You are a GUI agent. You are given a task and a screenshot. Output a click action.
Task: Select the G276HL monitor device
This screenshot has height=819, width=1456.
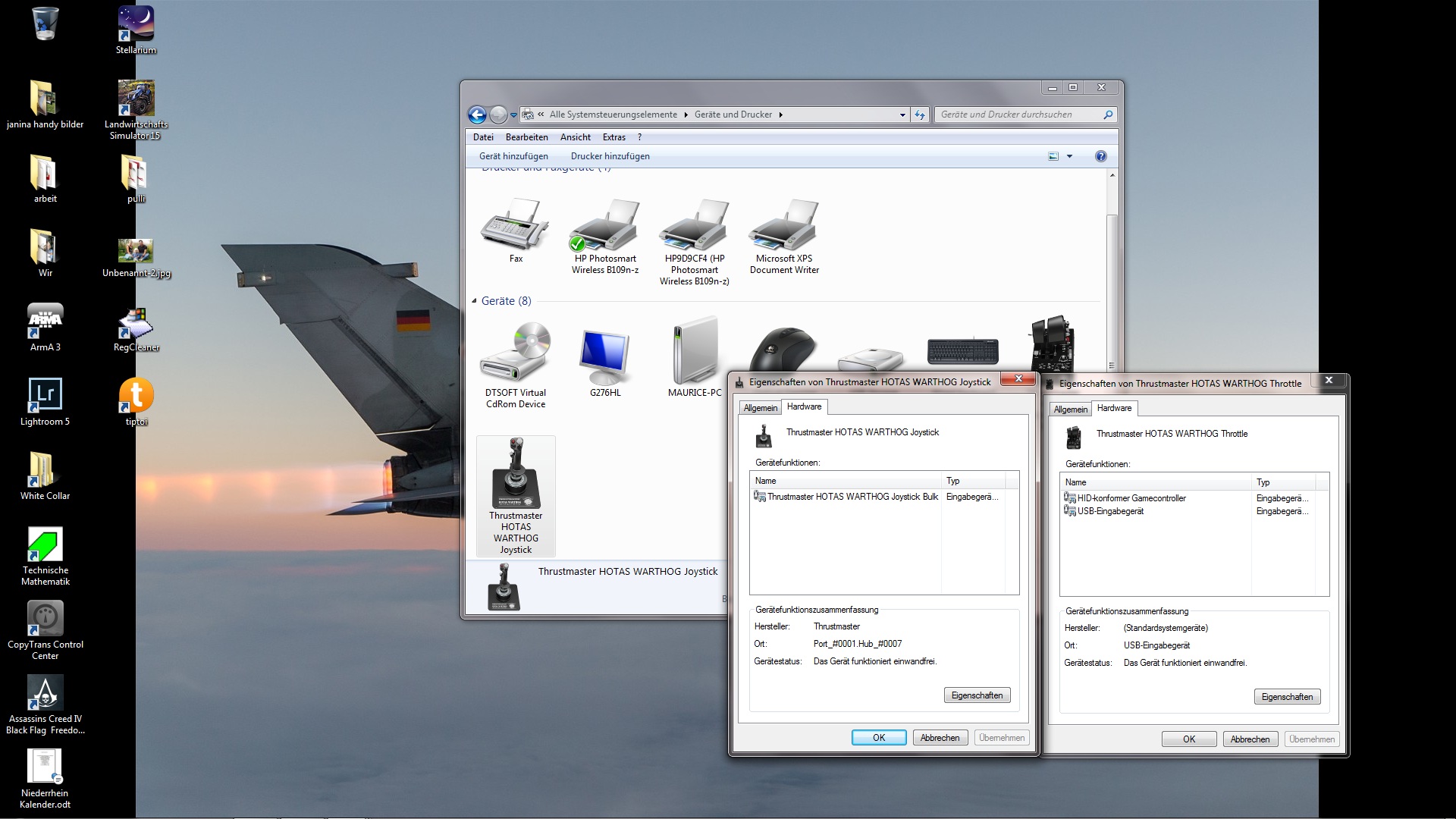605,362
